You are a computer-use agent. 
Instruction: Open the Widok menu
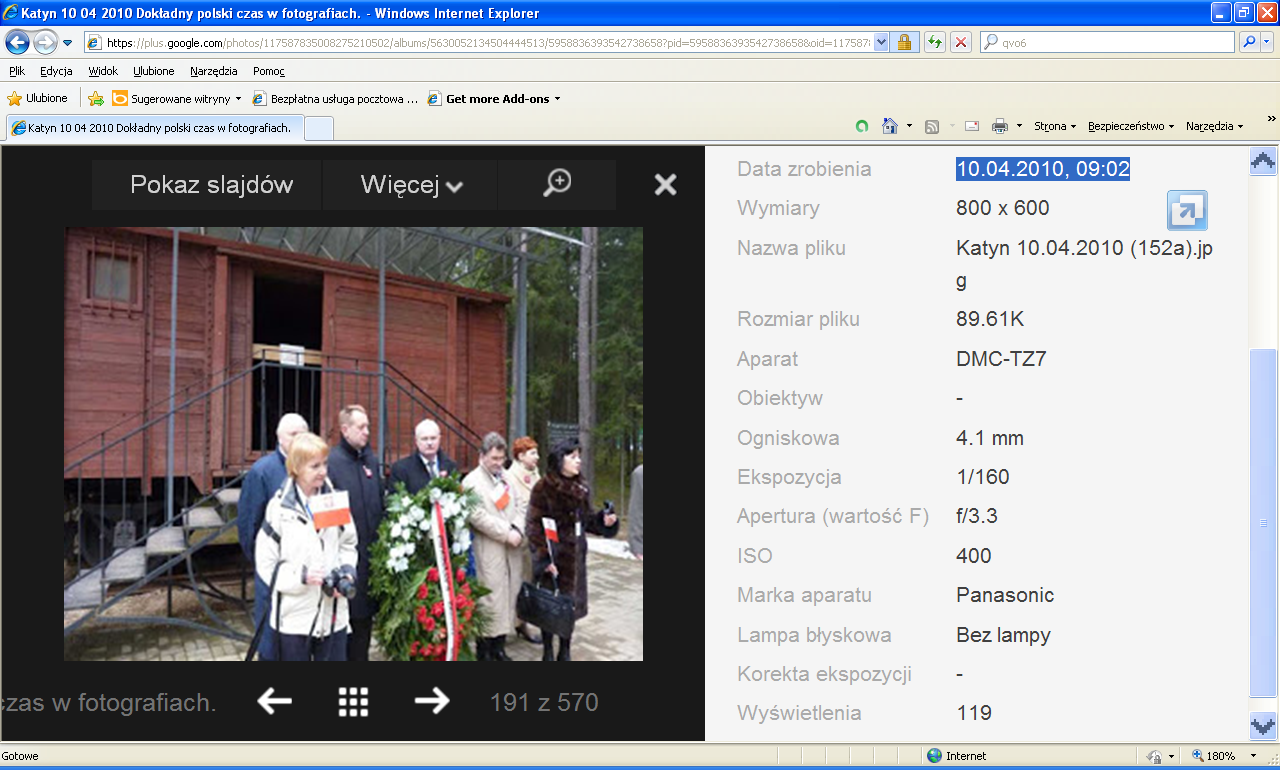coord(103,71)
